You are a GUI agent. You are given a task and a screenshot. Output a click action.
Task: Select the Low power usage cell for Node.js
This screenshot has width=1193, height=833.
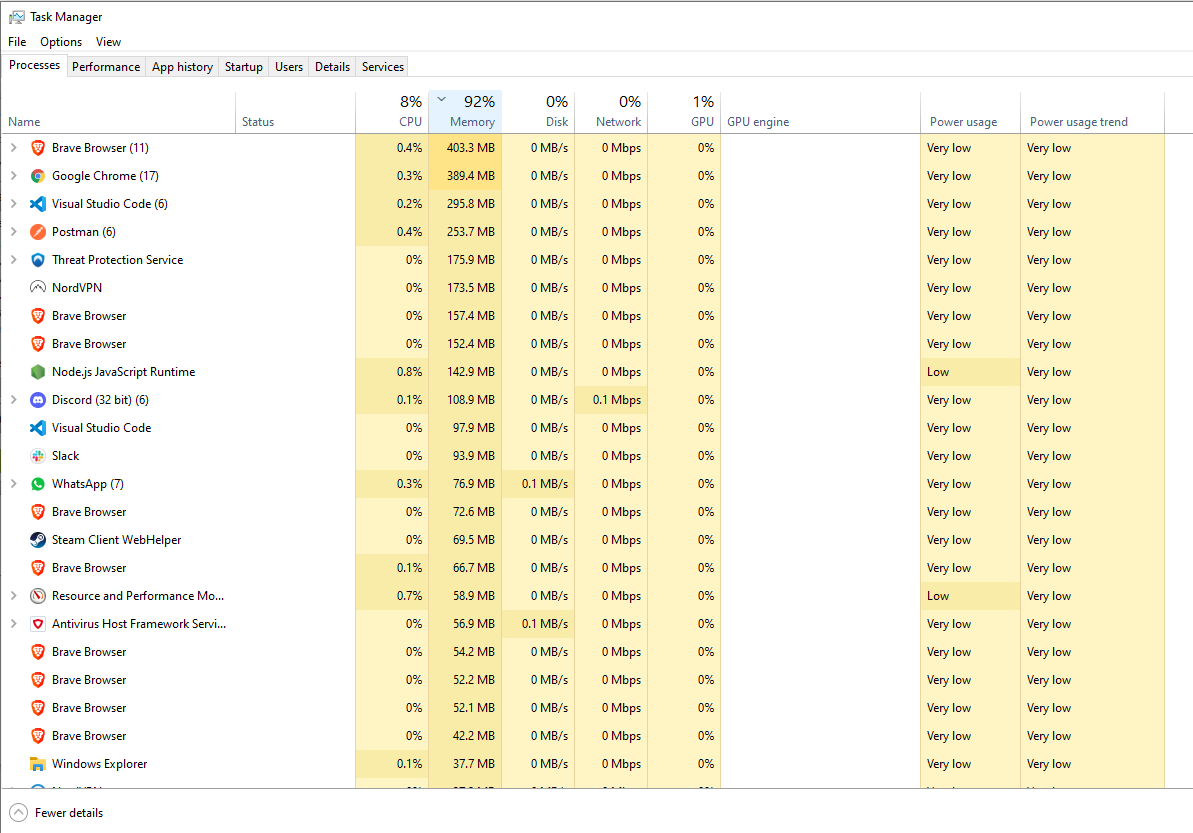(x=970, y=372)
